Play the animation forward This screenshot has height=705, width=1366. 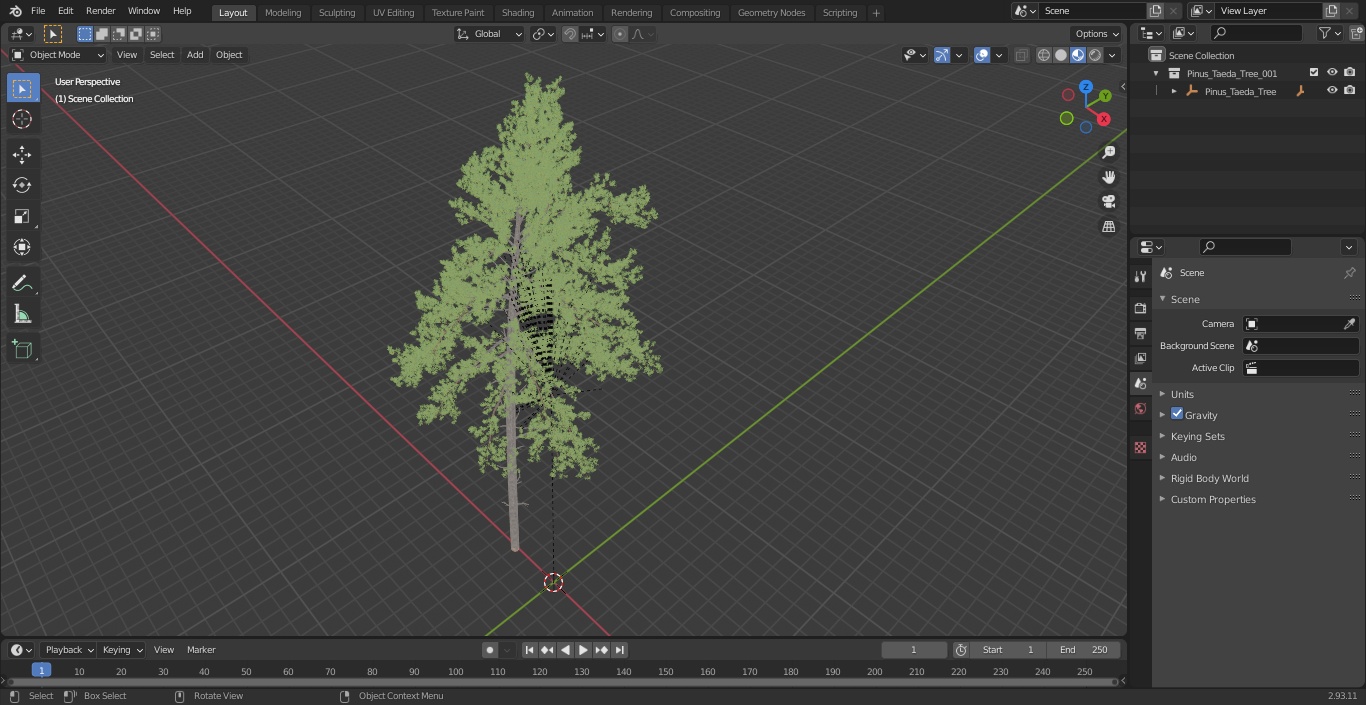click(x=583, y=650)
